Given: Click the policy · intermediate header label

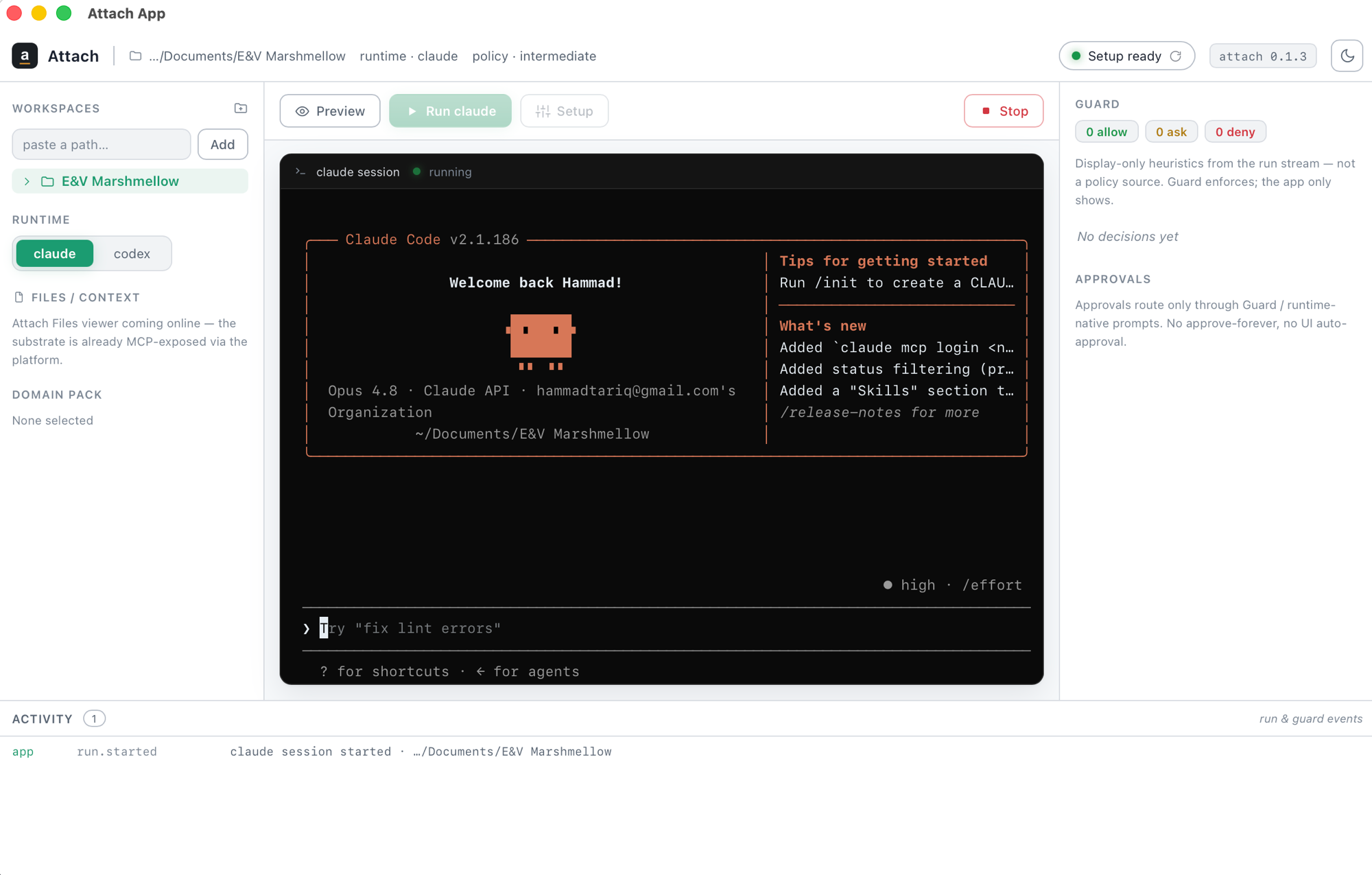Looking at the screenshot, I should 534,56.
